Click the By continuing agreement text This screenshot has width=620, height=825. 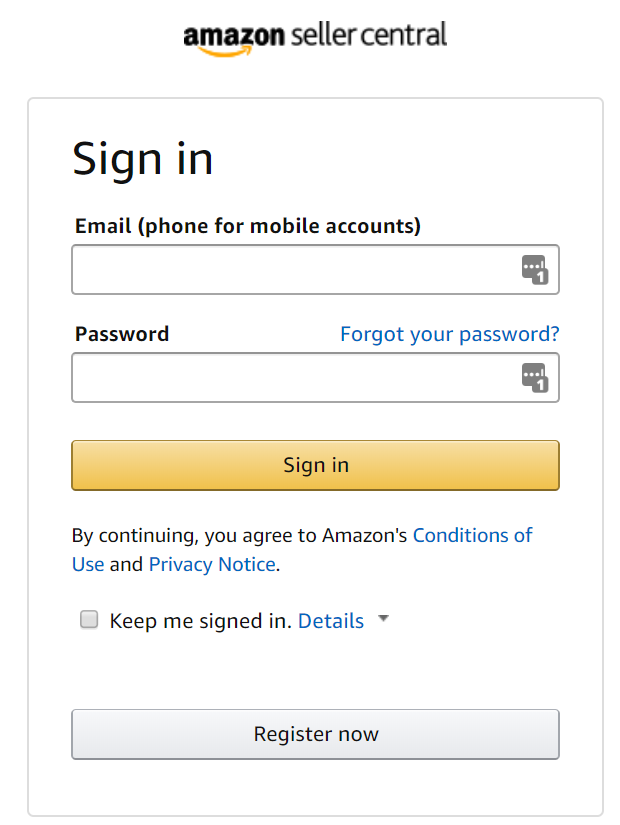coord(240,535)
